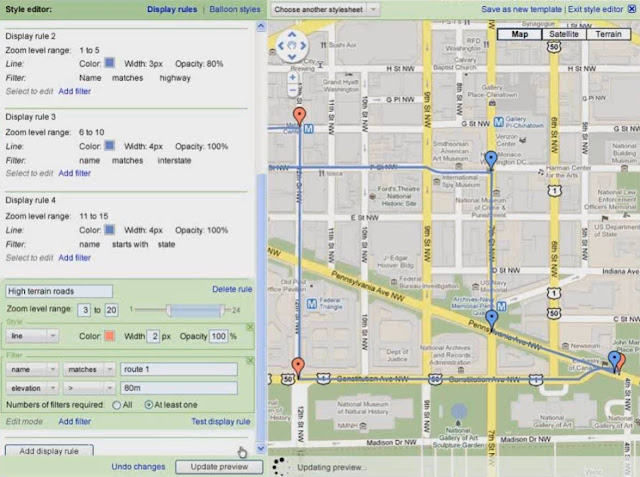Switch map view to Terrain

click(x=608, y=34)
